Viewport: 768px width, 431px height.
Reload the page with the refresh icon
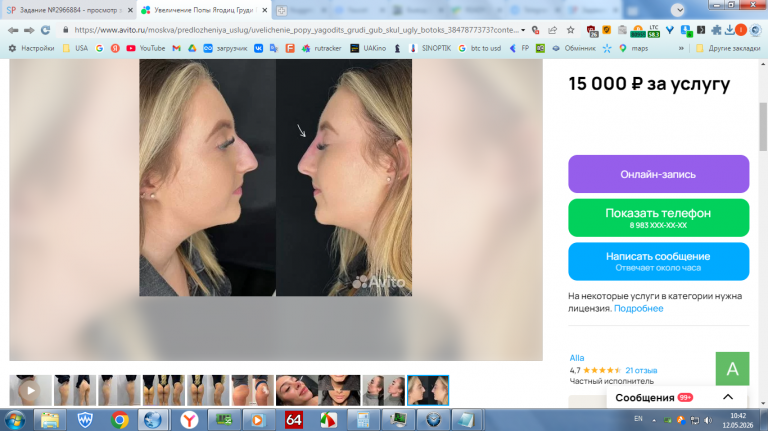click(x=45, y=30)
